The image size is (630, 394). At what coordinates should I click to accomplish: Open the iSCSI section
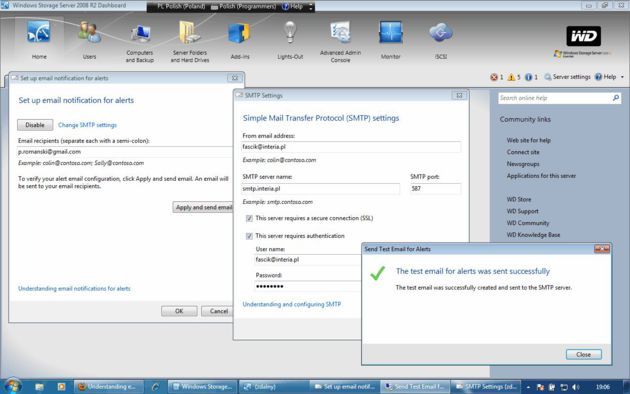(441, 40)
